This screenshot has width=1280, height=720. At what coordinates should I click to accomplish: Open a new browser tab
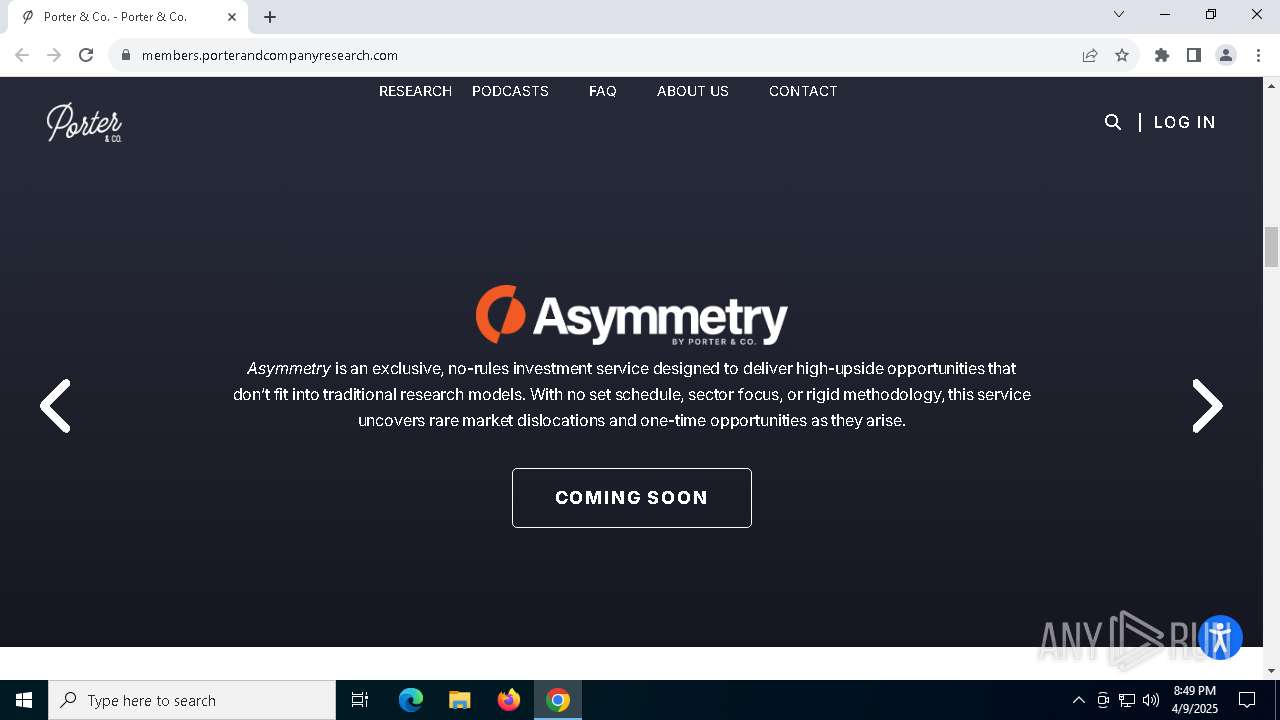click(270, 17)
